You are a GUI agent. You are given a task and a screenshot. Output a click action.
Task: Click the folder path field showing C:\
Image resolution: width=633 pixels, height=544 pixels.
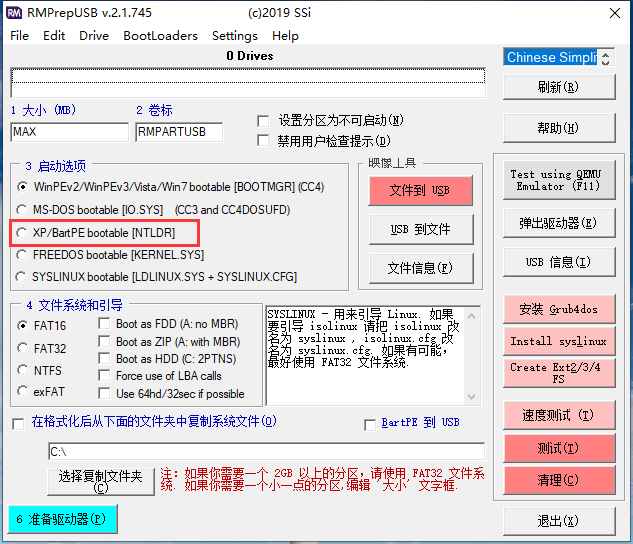click(x=265, y=452)
